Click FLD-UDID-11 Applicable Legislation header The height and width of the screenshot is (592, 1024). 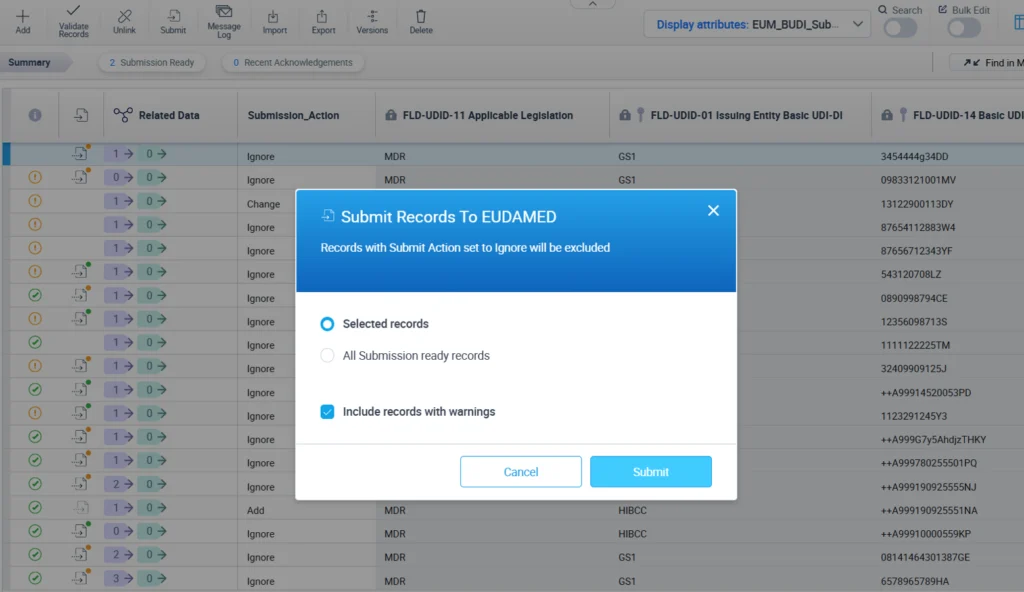pos(488,115)
